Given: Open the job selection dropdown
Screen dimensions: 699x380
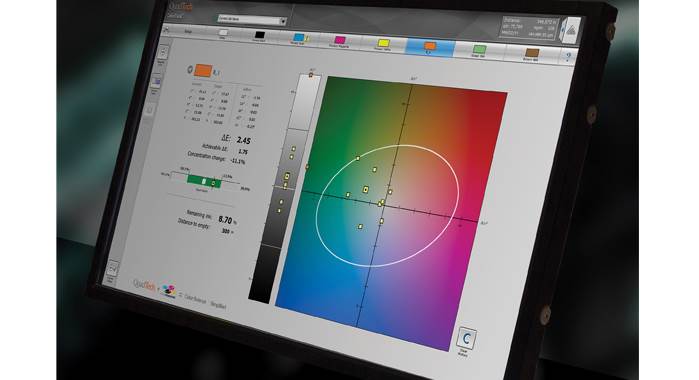Looking at the screenshot, I should coord(252,20).
